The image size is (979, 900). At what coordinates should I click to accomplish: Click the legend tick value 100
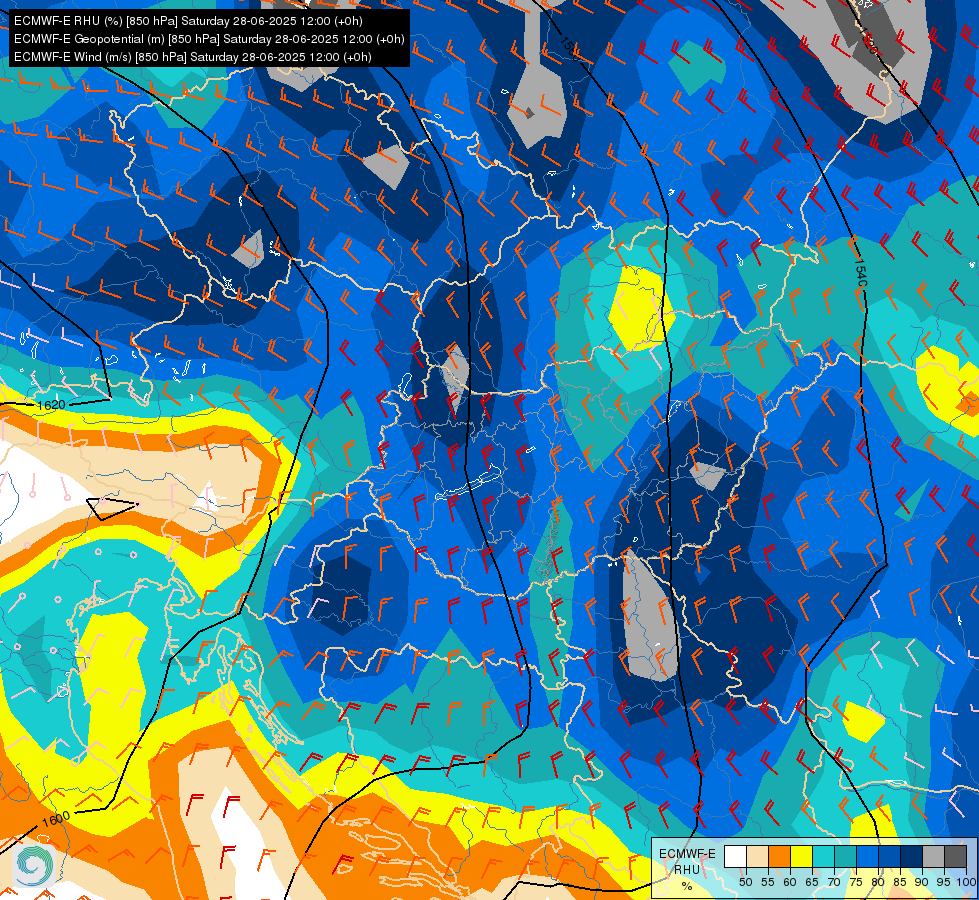pos(966,882)
